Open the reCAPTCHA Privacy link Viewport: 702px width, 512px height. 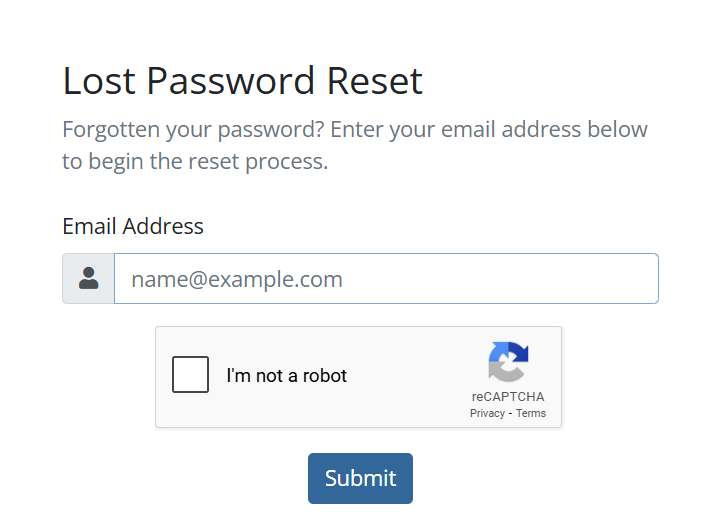coord(487,413)
